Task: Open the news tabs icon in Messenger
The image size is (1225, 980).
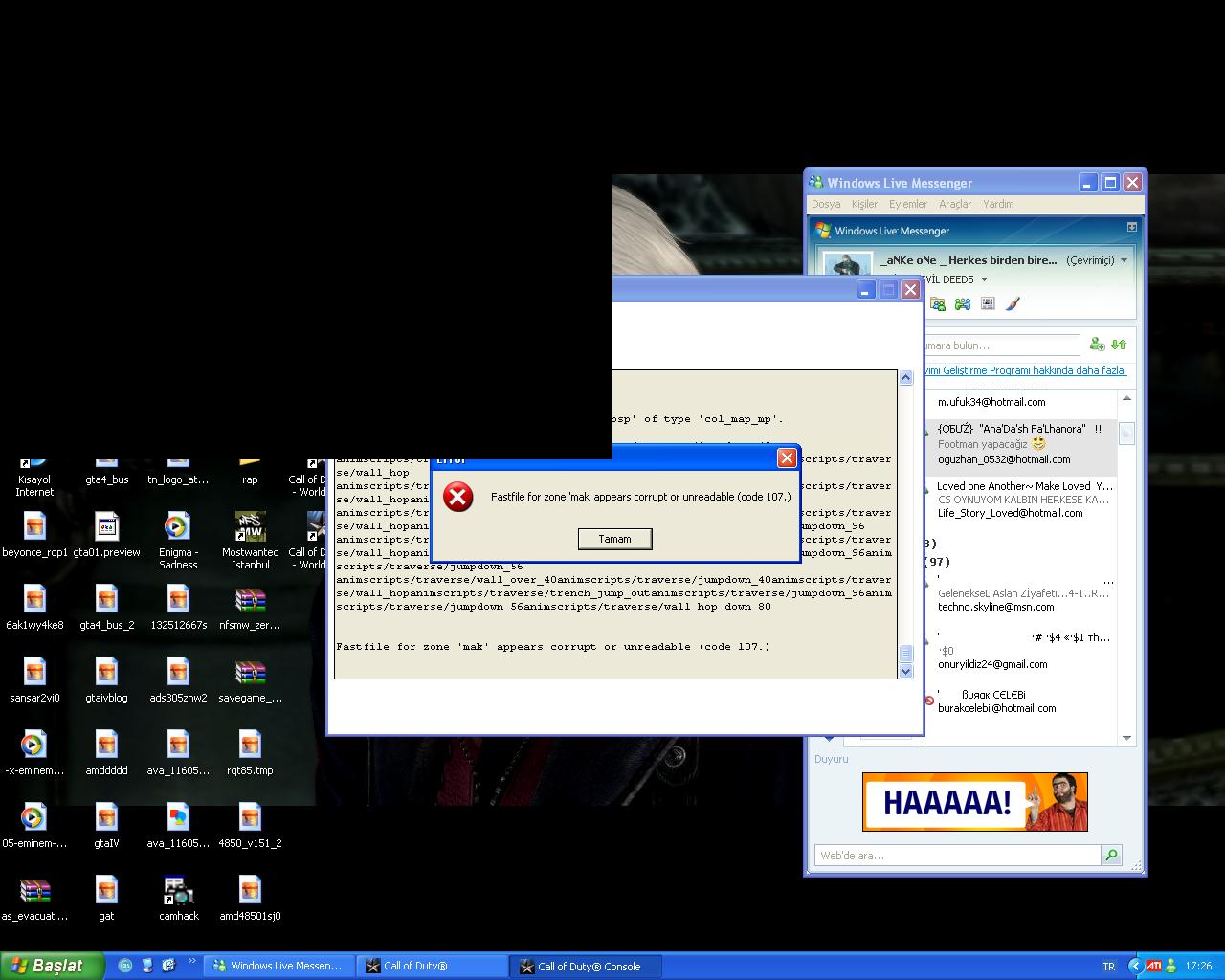Action: [988, 303]
